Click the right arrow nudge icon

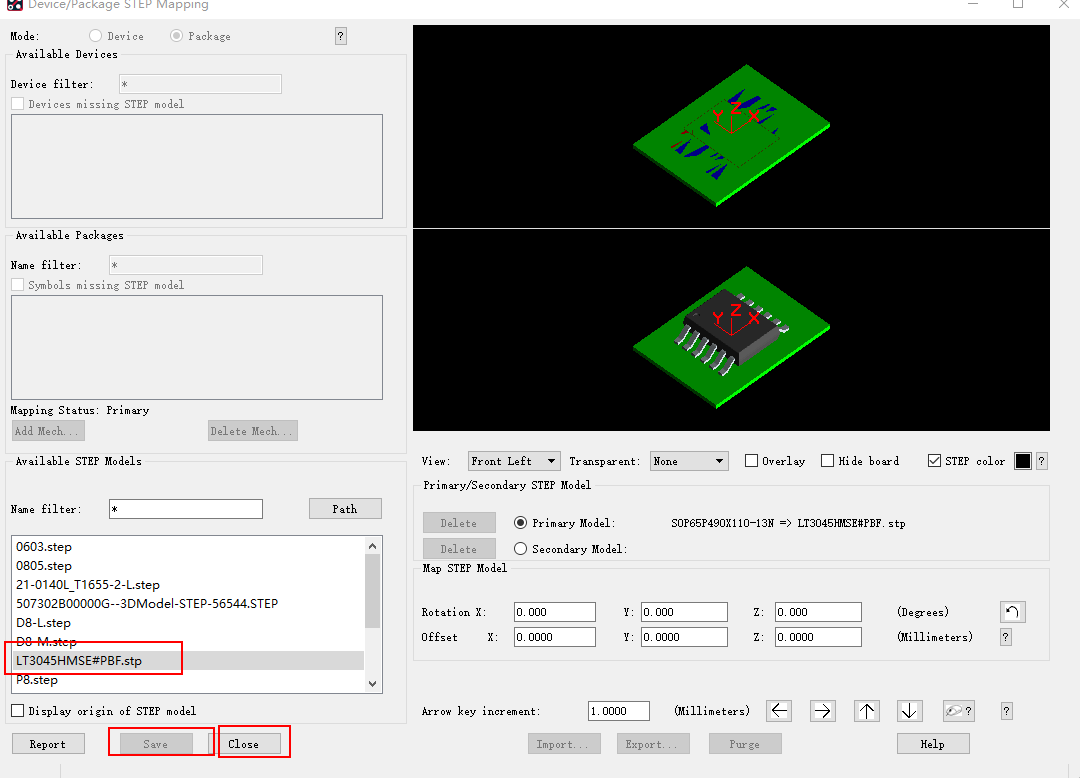click(x=822, y=710)
